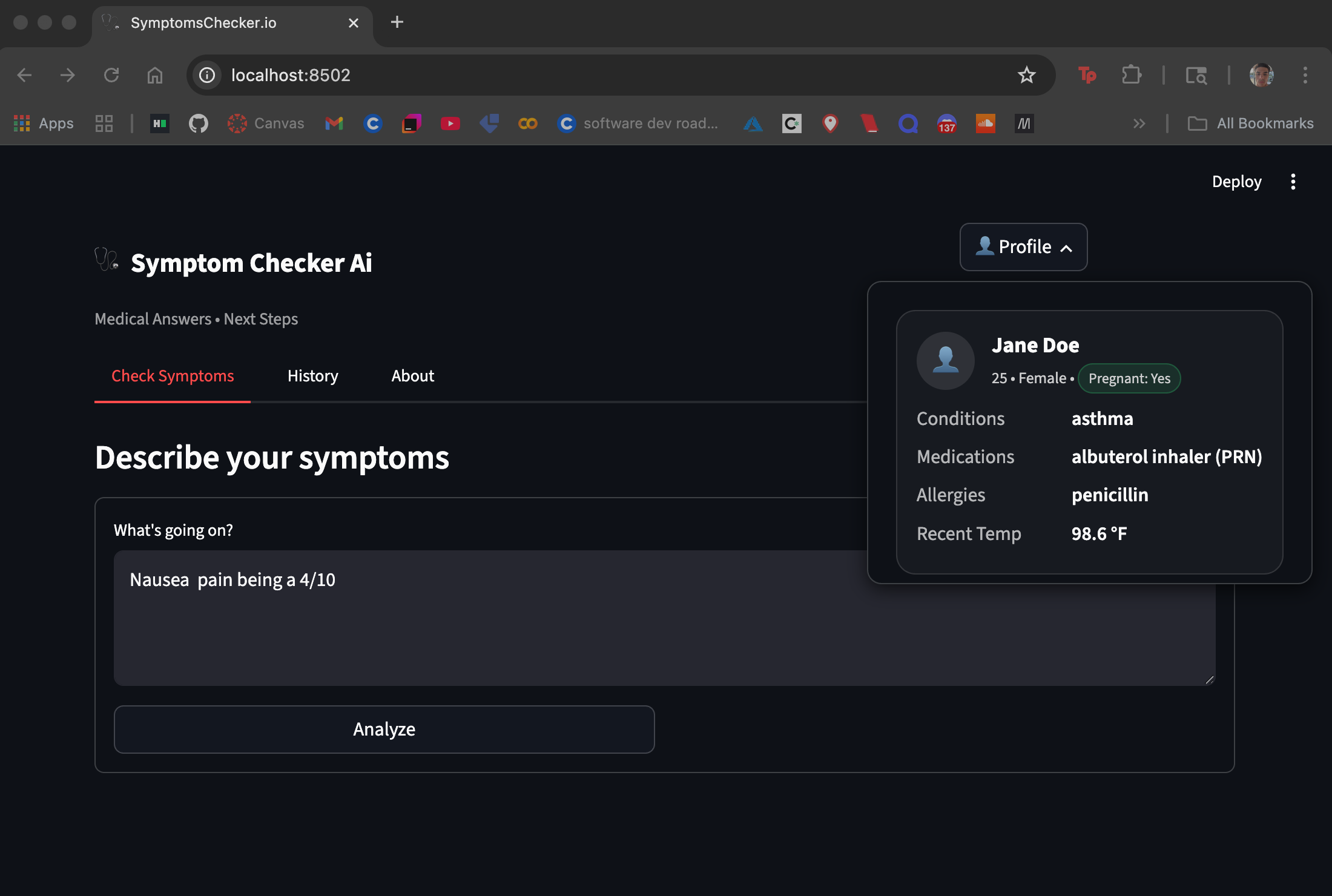Open a new browser tab
Viewport: 1332px width, 896px height.
click(397, 22)
